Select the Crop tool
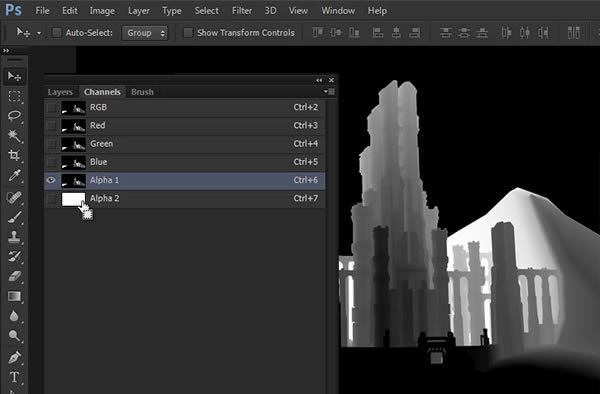600x394 pixels. (x=15, y=155)
